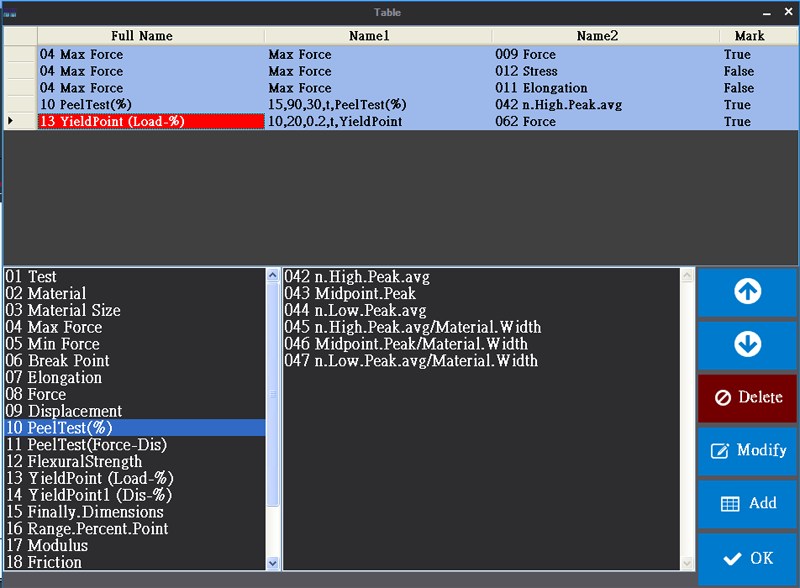The image size is (800, 588).
Task: Confirm with the OK button
Action: tap(747, 558)
